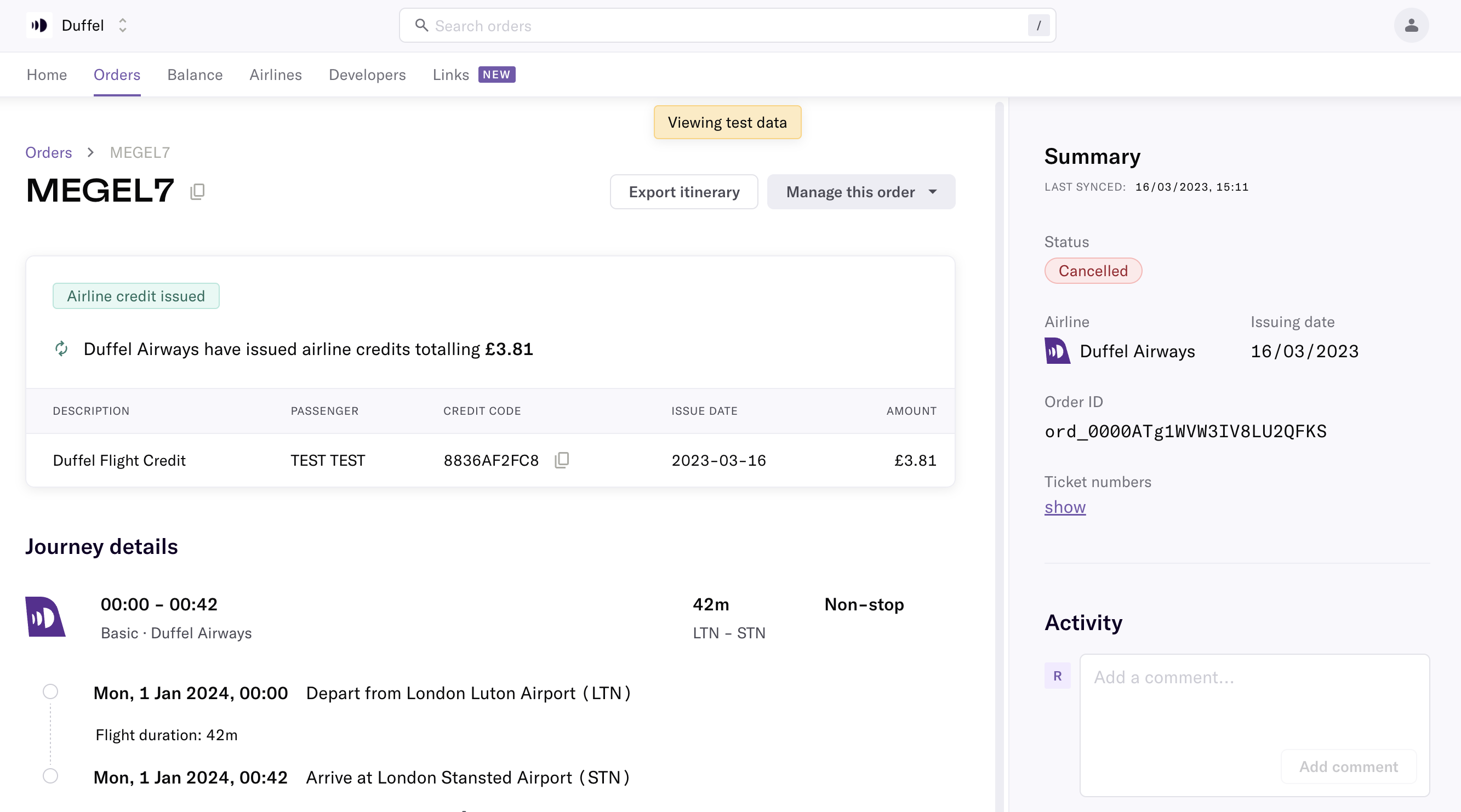Click the Order ID value

(x=1185, y=432)
